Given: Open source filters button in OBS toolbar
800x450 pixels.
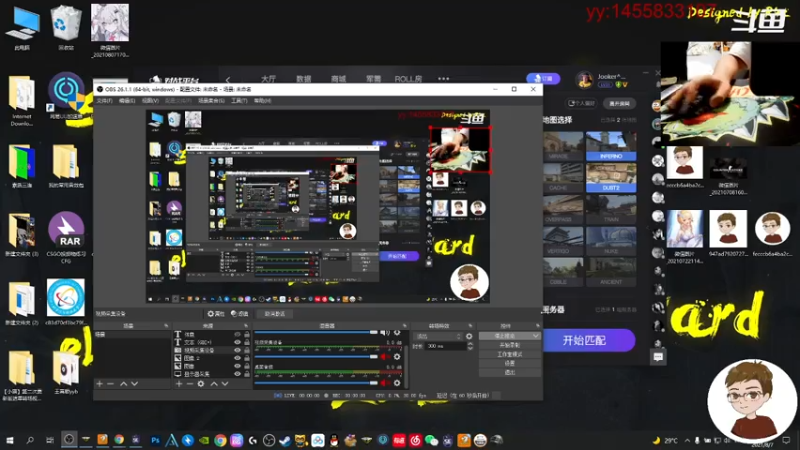Looking at the screenshot, I should tap(240, 314).
